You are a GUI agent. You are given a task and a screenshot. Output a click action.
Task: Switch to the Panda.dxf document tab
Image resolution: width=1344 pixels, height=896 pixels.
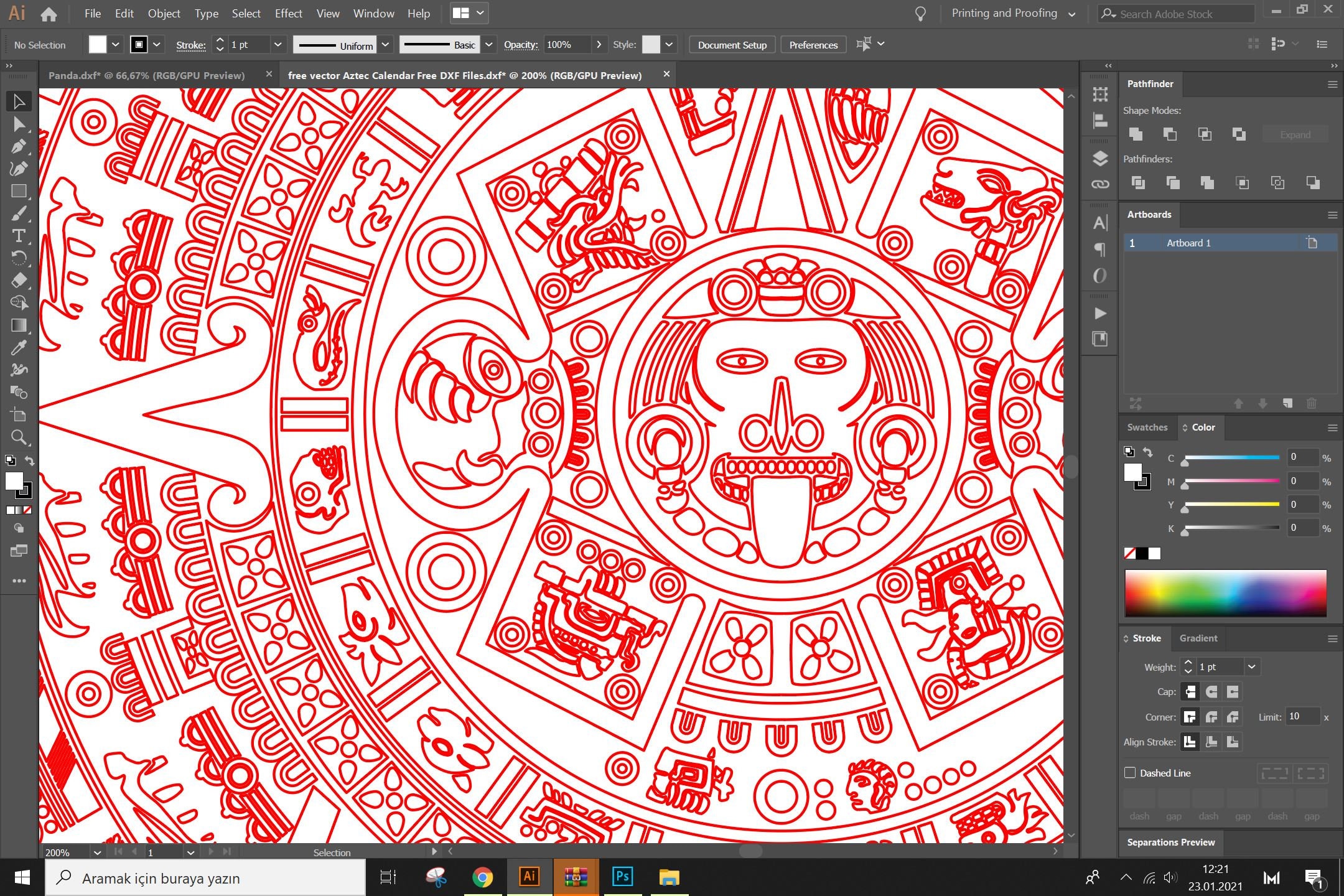[x=146, y=75]
